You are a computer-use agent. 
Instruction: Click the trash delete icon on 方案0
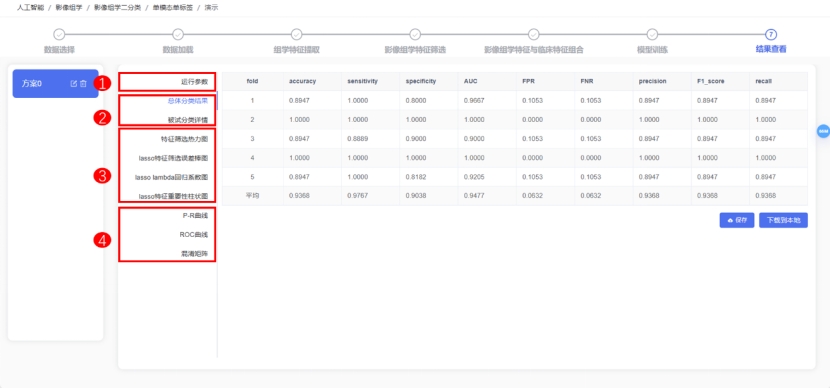click(83, 84)
